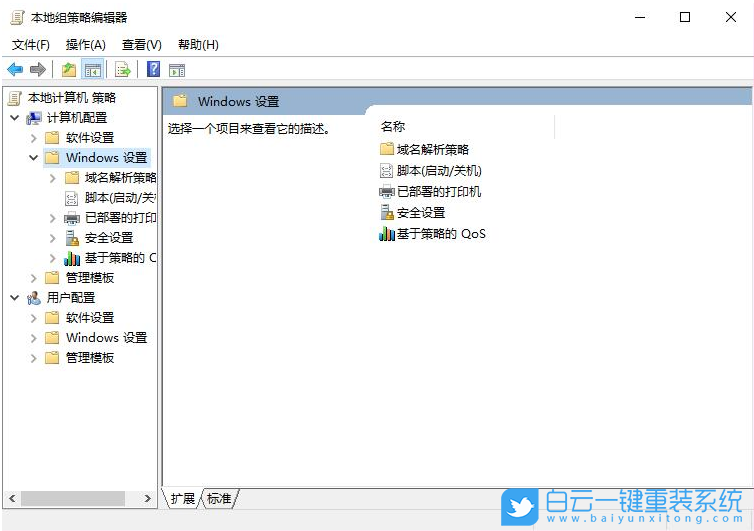This screenshot has height=531, width=754.
Task: Click left arrow of tree horizontal scrollbar
Action: point(13,499)
